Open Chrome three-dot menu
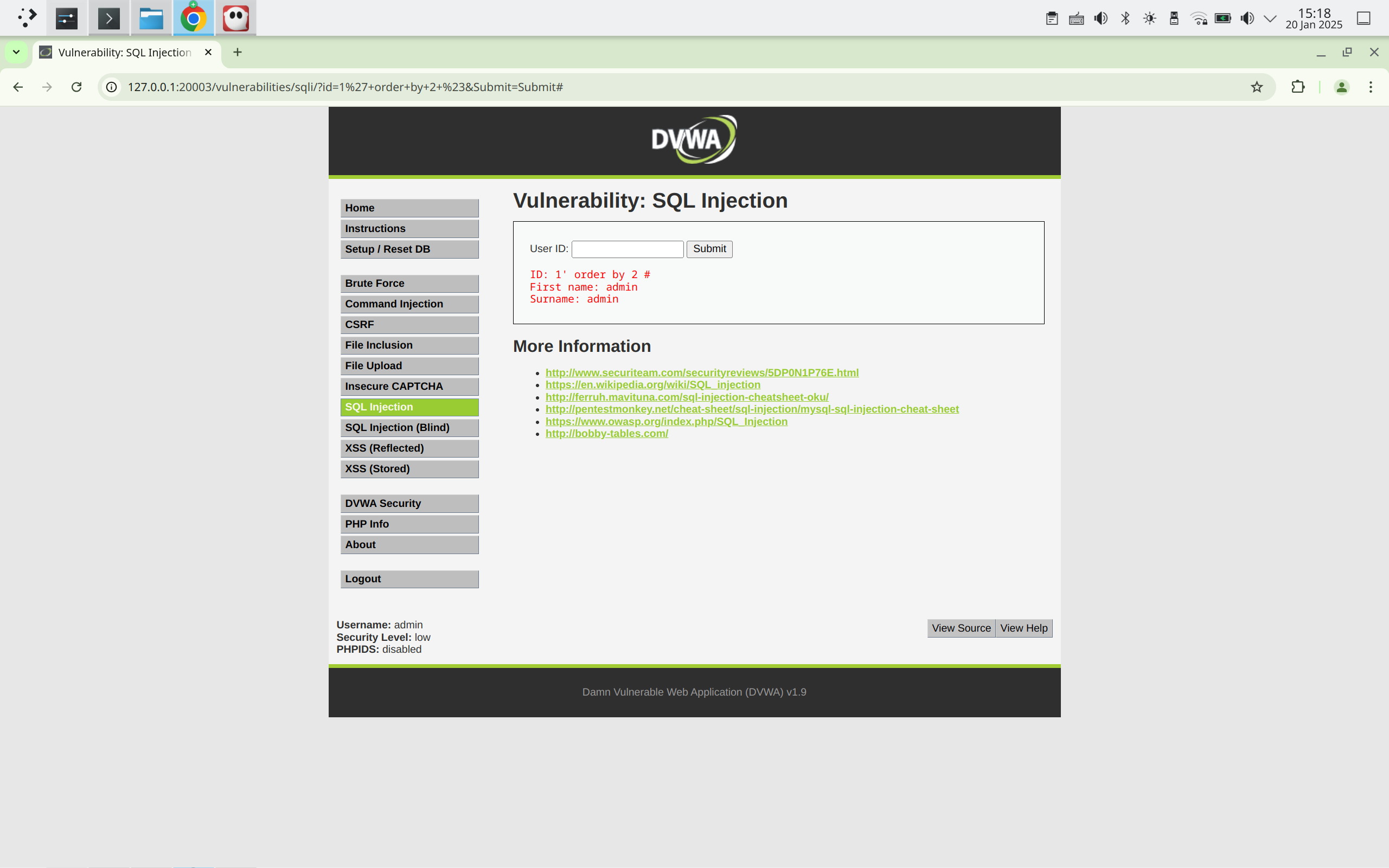The image size is (1389, 868). click(x=1371, y=87)
